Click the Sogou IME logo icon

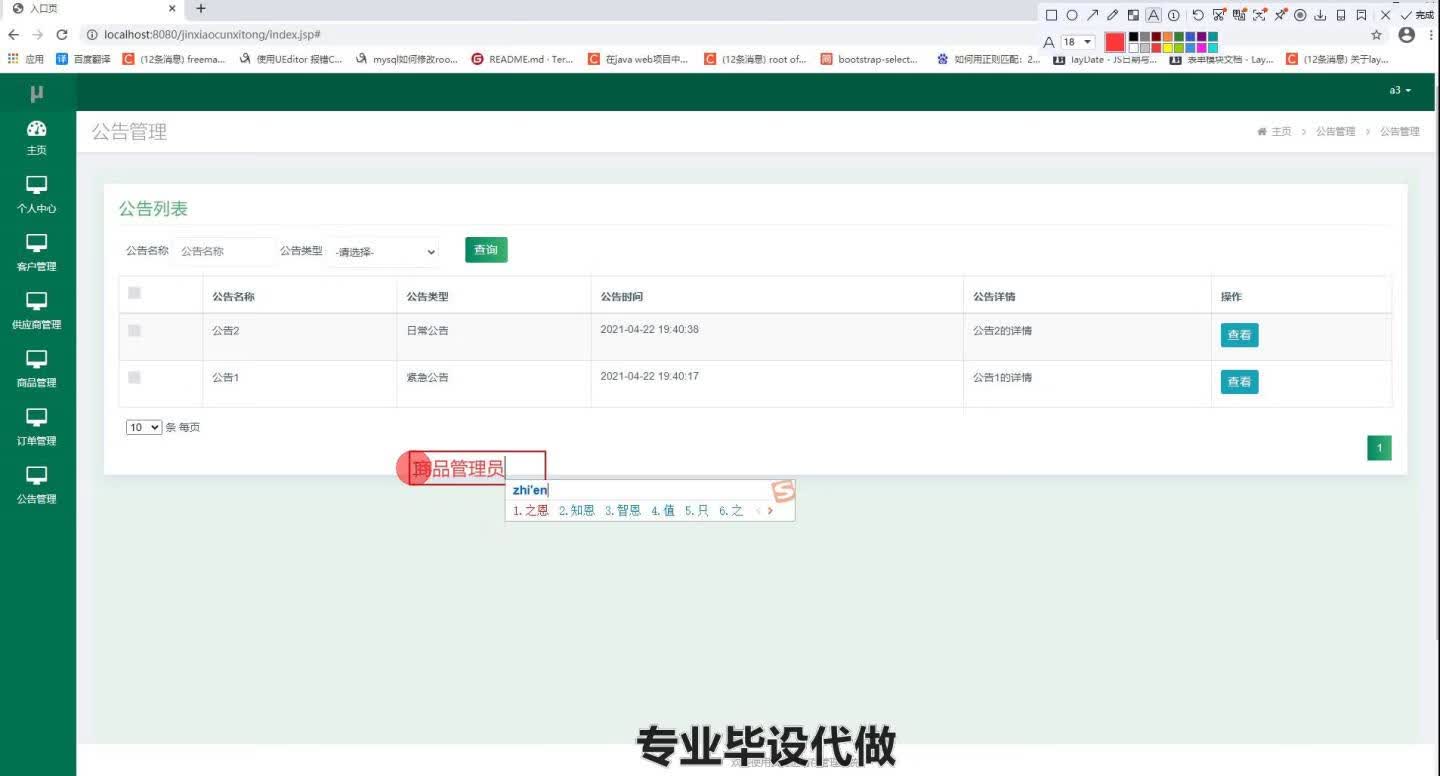coord(783,491)
